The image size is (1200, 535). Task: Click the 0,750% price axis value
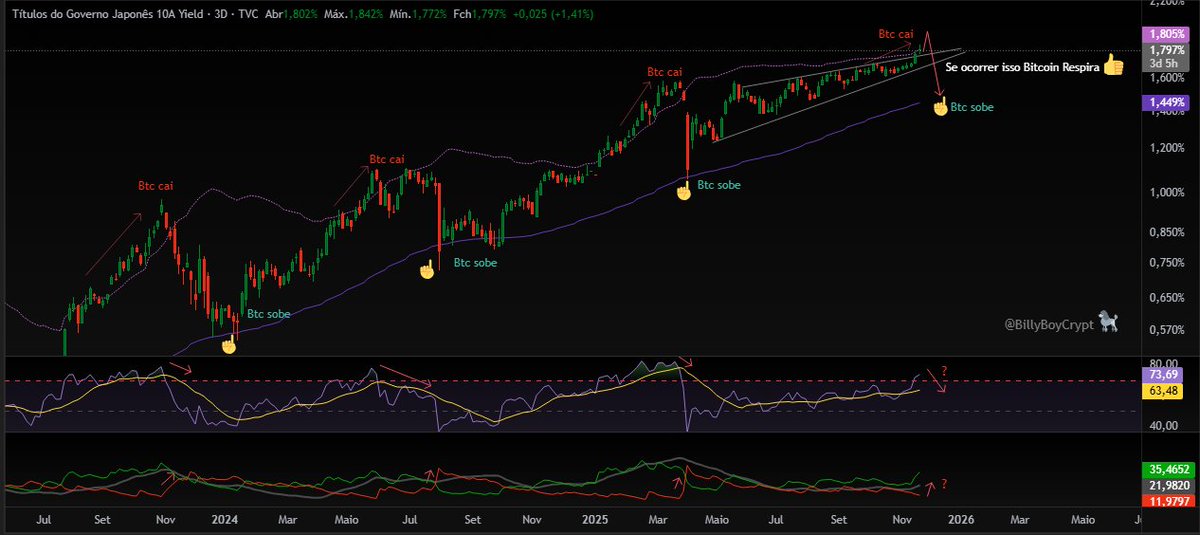click(1167, 263)
